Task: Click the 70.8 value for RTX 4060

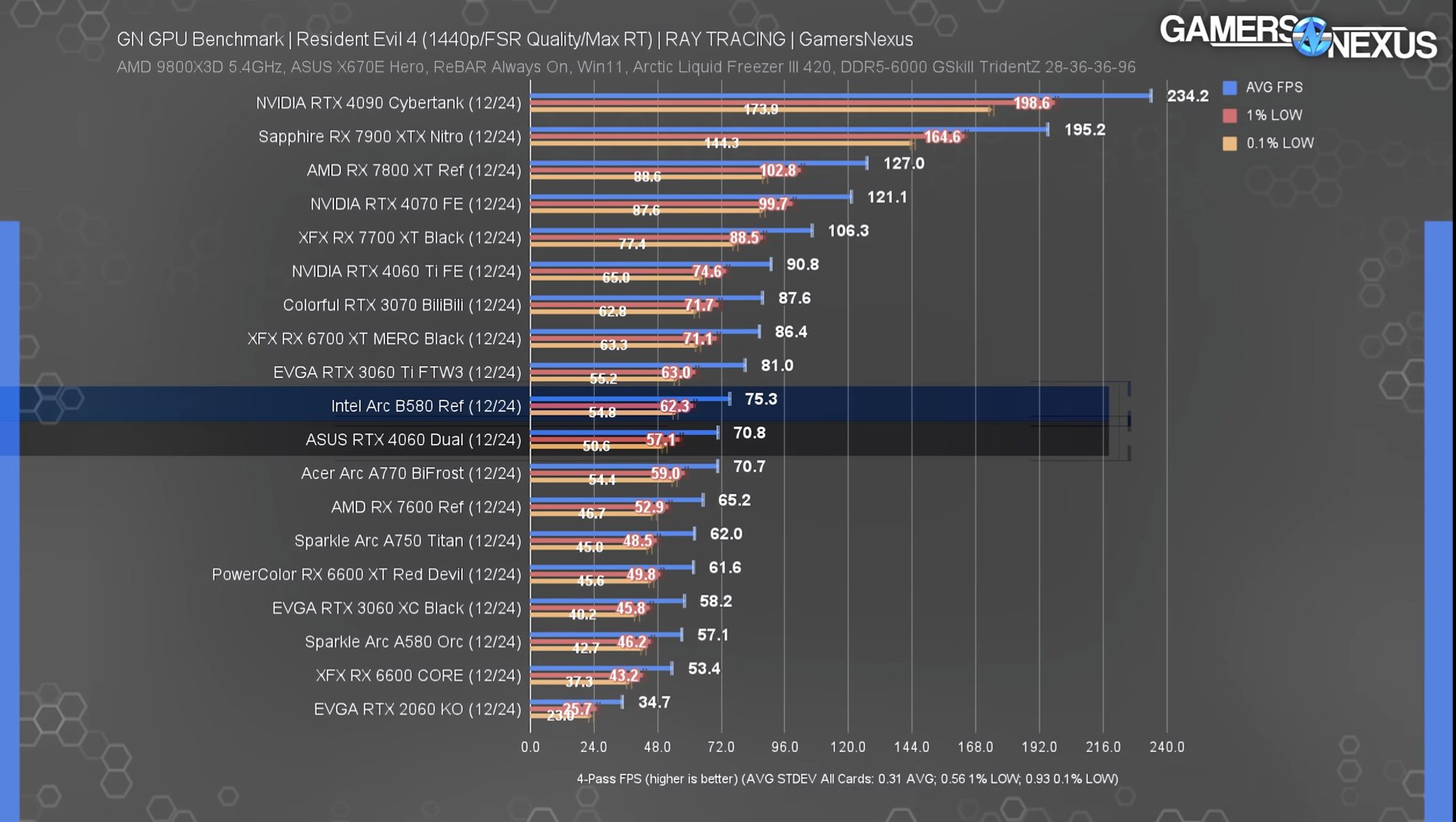Action: pyautogui.click(x=749, y=433)
